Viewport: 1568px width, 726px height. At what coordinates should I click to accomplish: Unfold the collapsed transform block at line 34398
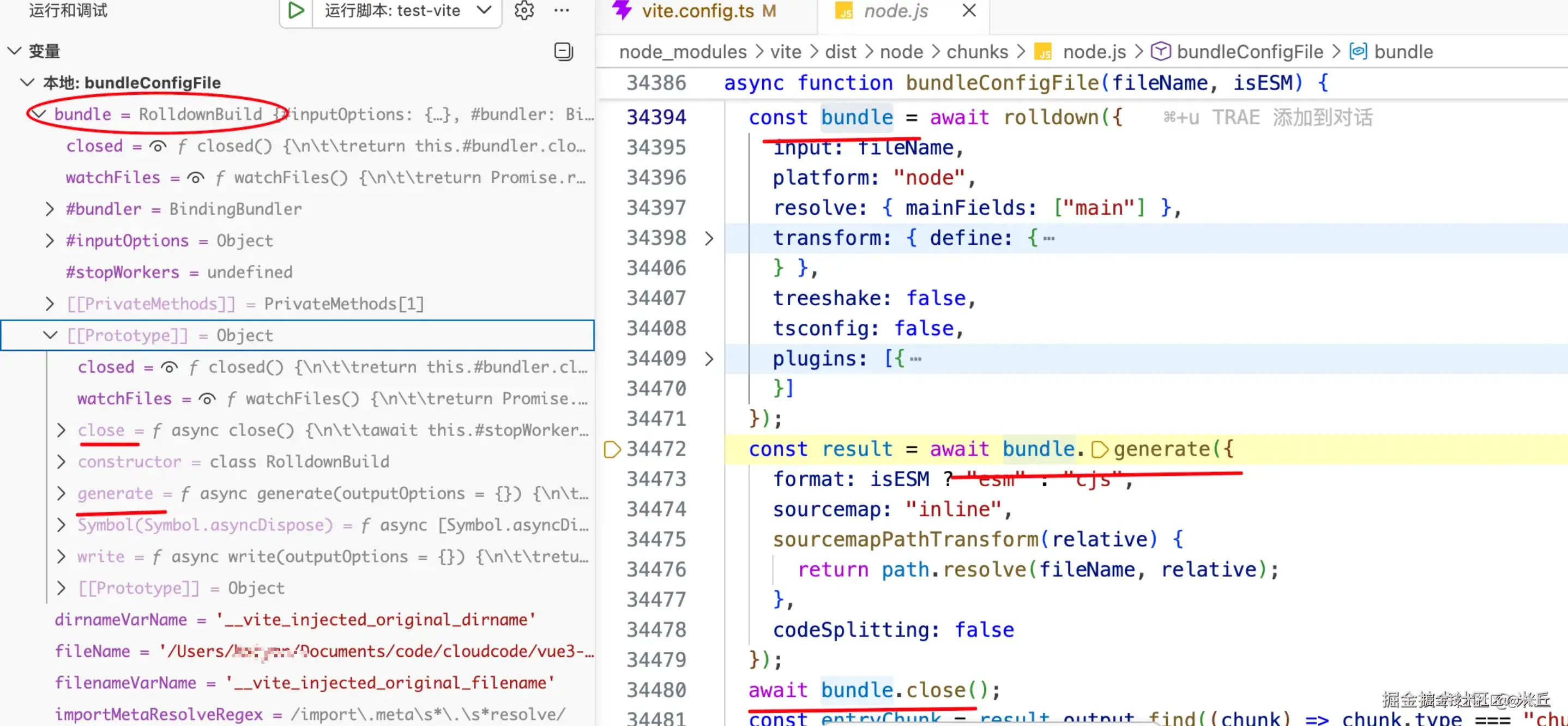pyautogui.click(x=709, y=239)
